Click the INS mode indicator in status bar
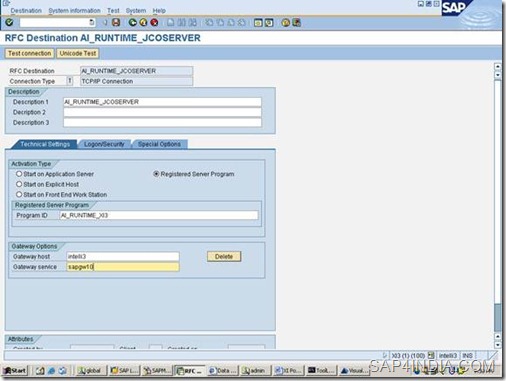The image size is (506, 381). (x=467, y=356)
